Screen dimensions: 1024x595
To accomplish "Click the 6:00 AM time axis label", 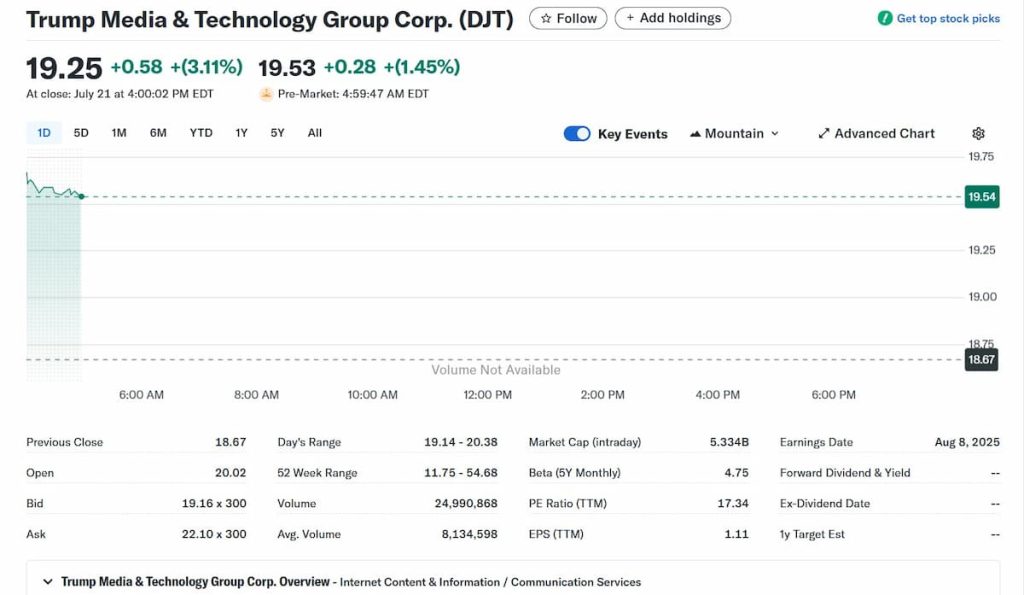I will (x=141, y=394).
